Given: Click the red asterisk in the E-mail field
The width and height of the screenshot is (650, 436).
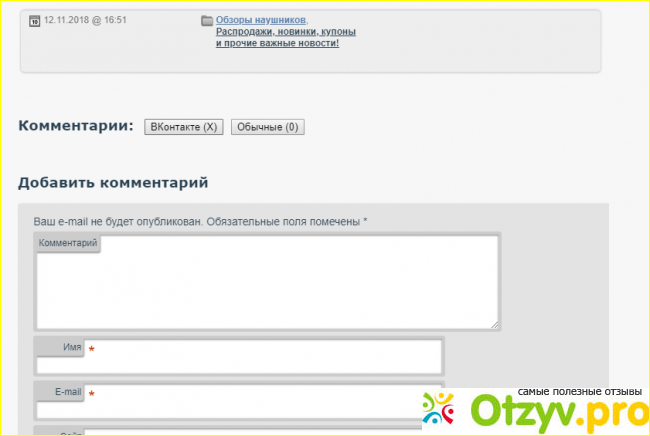Looking at the screenshot, I should [x=92, y=394].
